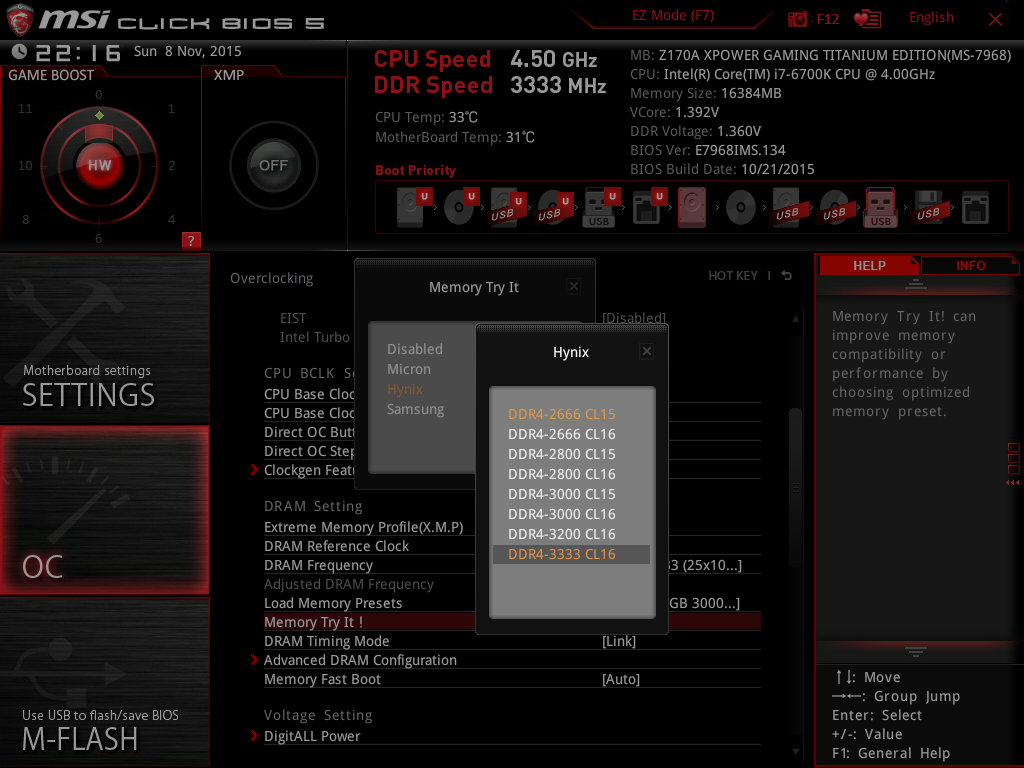The width and height of the screenshot is (1024, 768).
Task: Select Disabled in Memory Try It list
Action: point(415,349)
